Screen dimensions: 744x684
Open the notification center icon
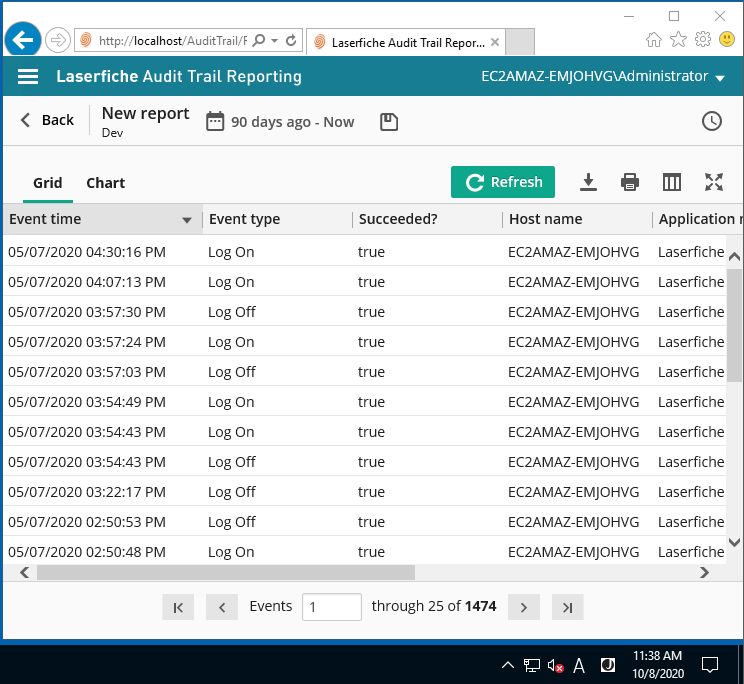(x=710, y=665)
